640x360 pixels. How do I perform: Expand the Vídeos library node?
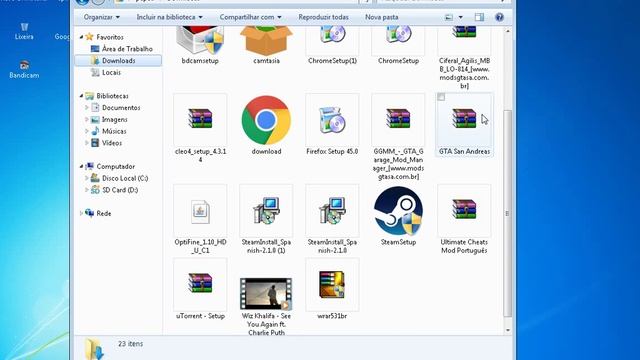[87, 143]
